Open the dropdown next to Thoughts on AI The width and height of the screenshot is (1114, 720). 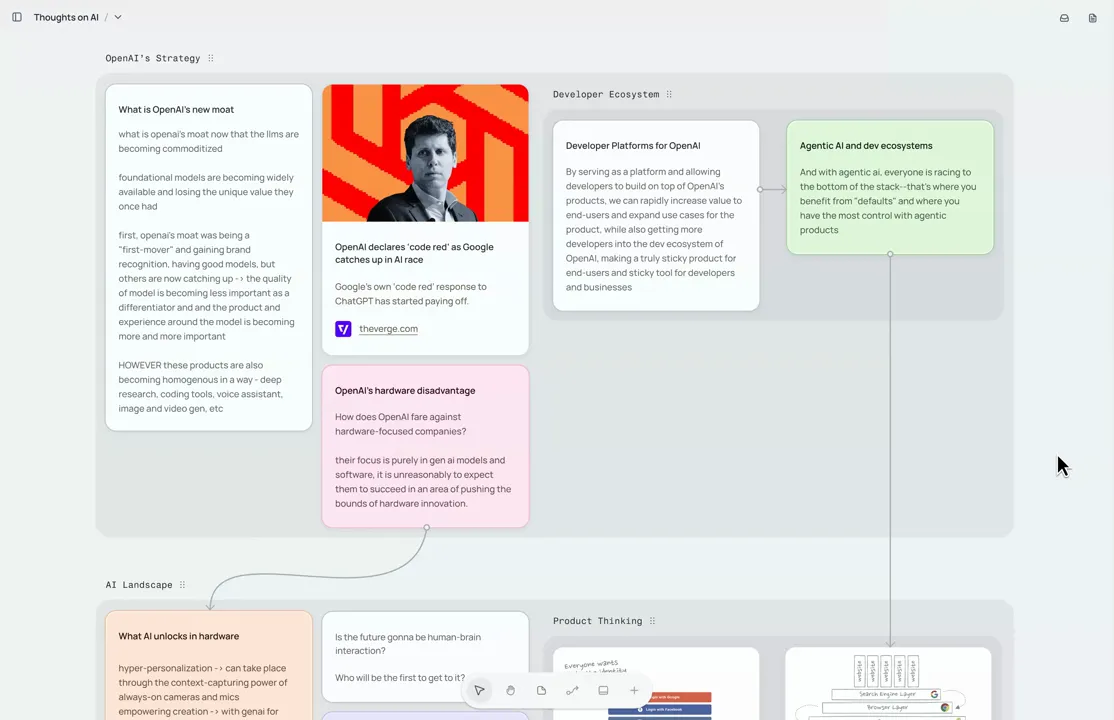pos(118,17)
